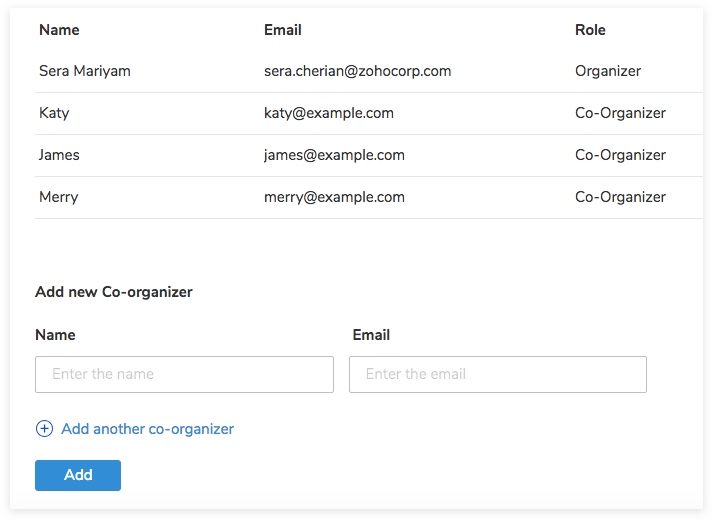Select the James name cell

point(59,155)
